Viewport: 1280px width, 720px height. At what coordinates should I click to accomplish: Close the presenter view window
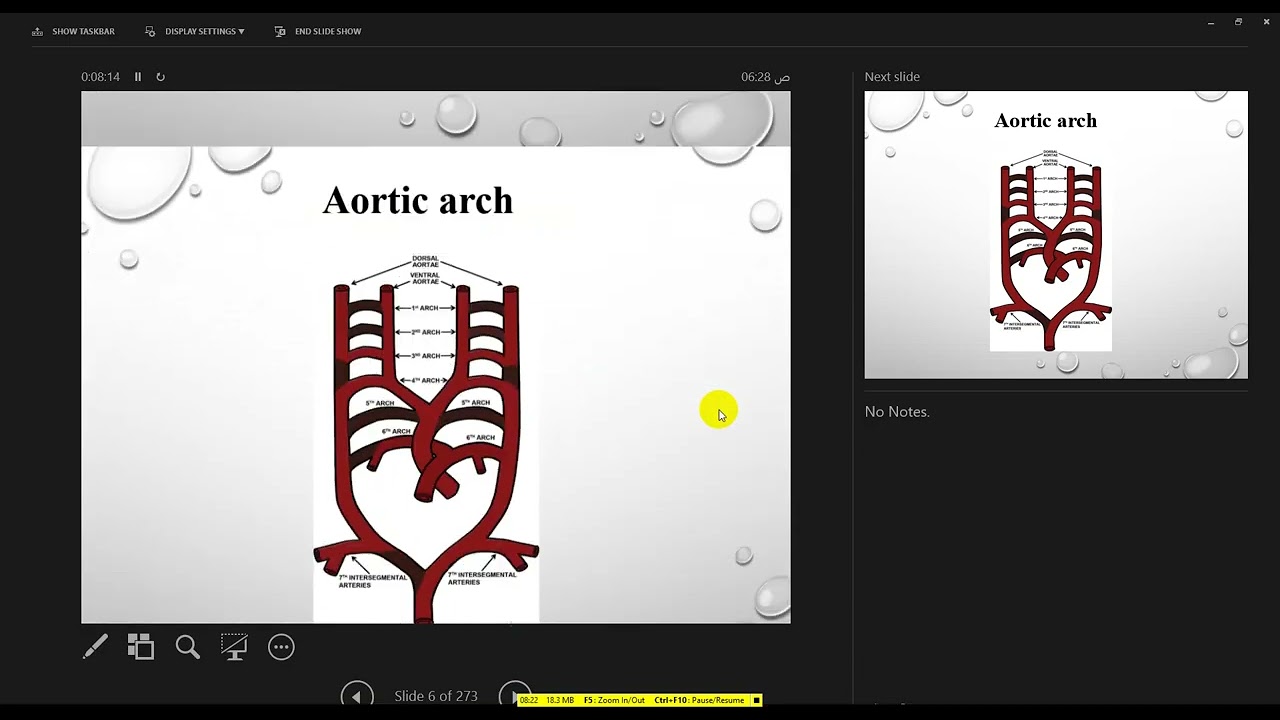[x=1266, y=22]
